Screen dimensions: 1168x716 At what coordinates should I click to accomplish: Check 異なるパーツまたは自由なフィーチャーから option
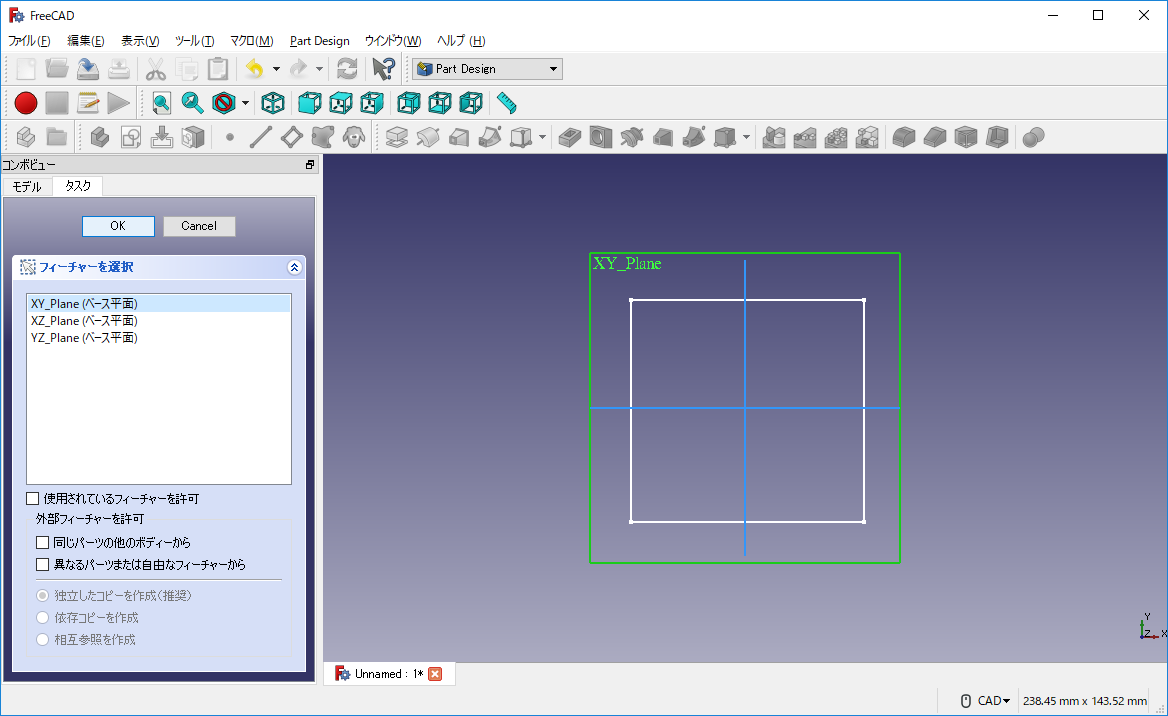[42, 565]
